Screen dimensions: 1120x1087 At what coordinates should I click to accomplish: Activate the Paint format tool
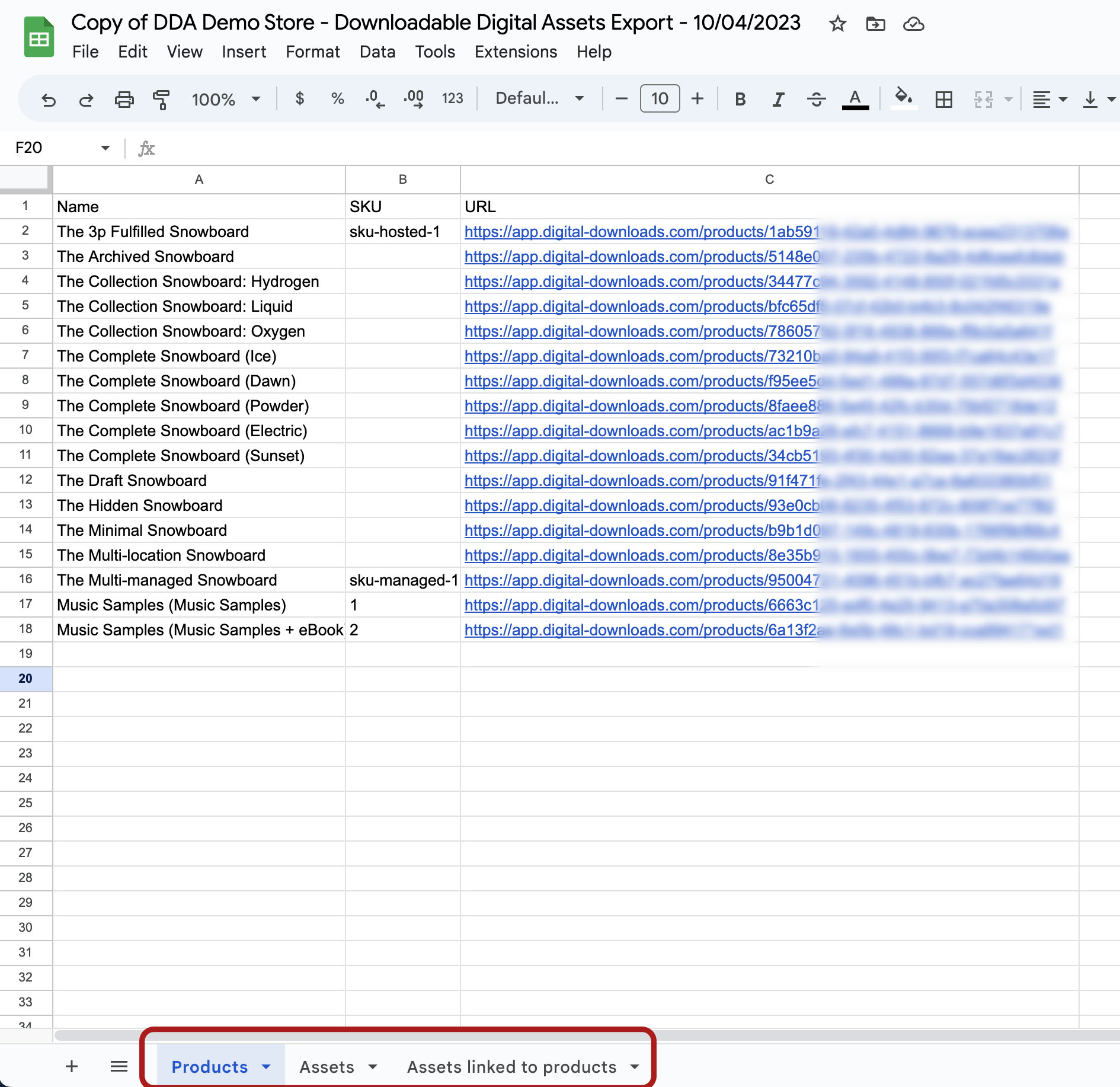(161, 100)
